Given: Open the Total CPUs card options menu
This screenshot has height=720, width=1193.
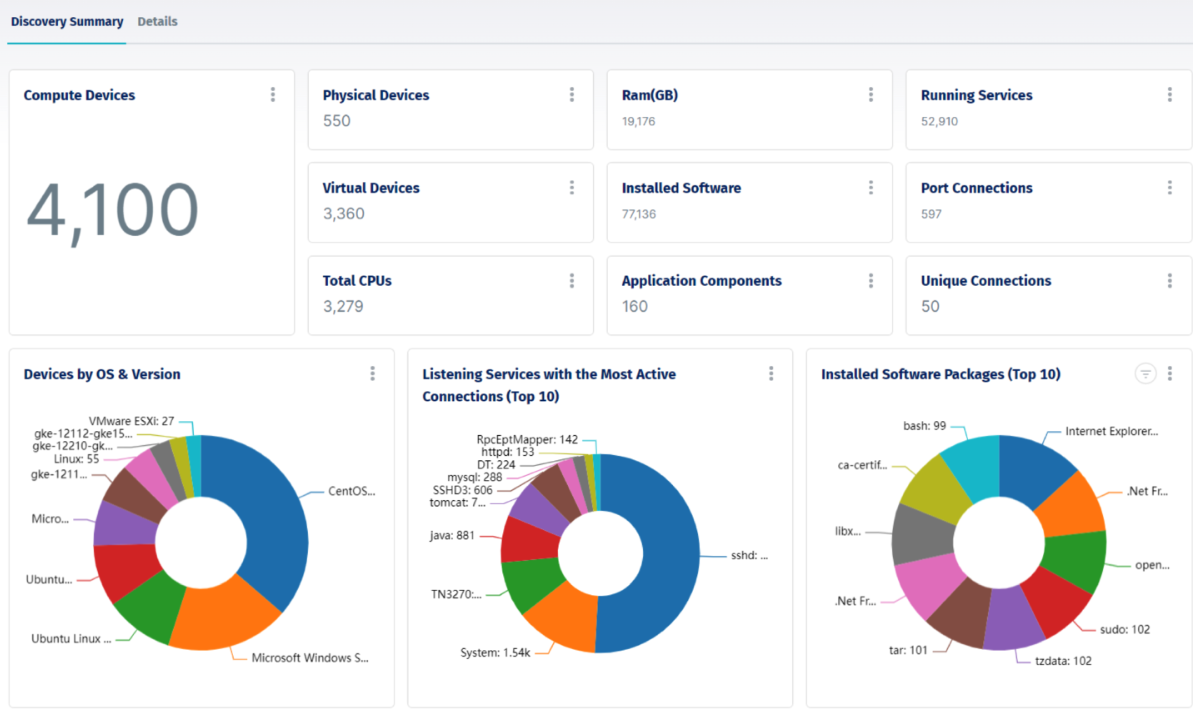Looking at the screenshot, I should coord(571,280).
